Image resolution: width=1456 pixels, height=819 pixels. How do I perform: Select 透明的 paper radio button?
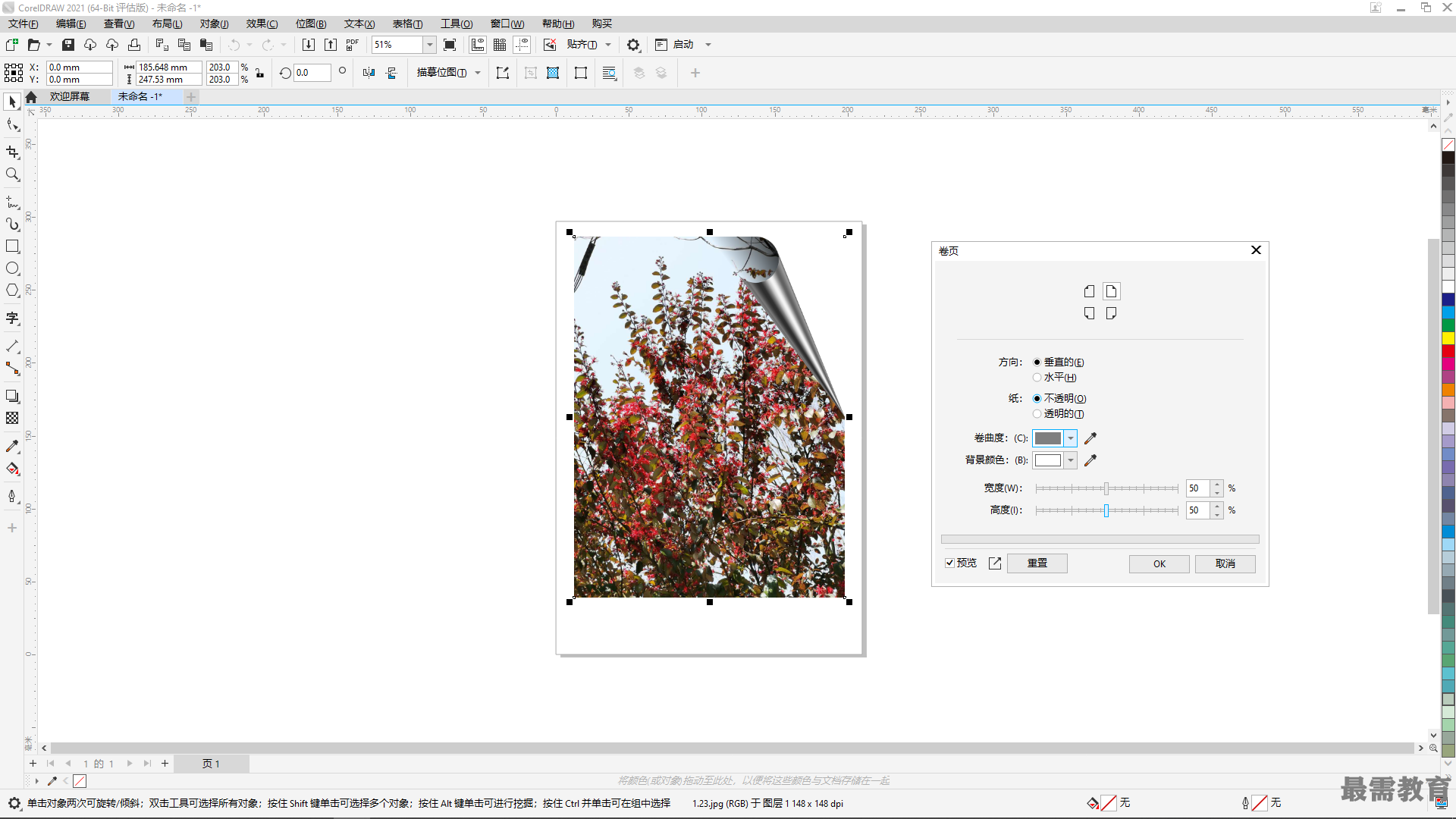click(1037, 414)
